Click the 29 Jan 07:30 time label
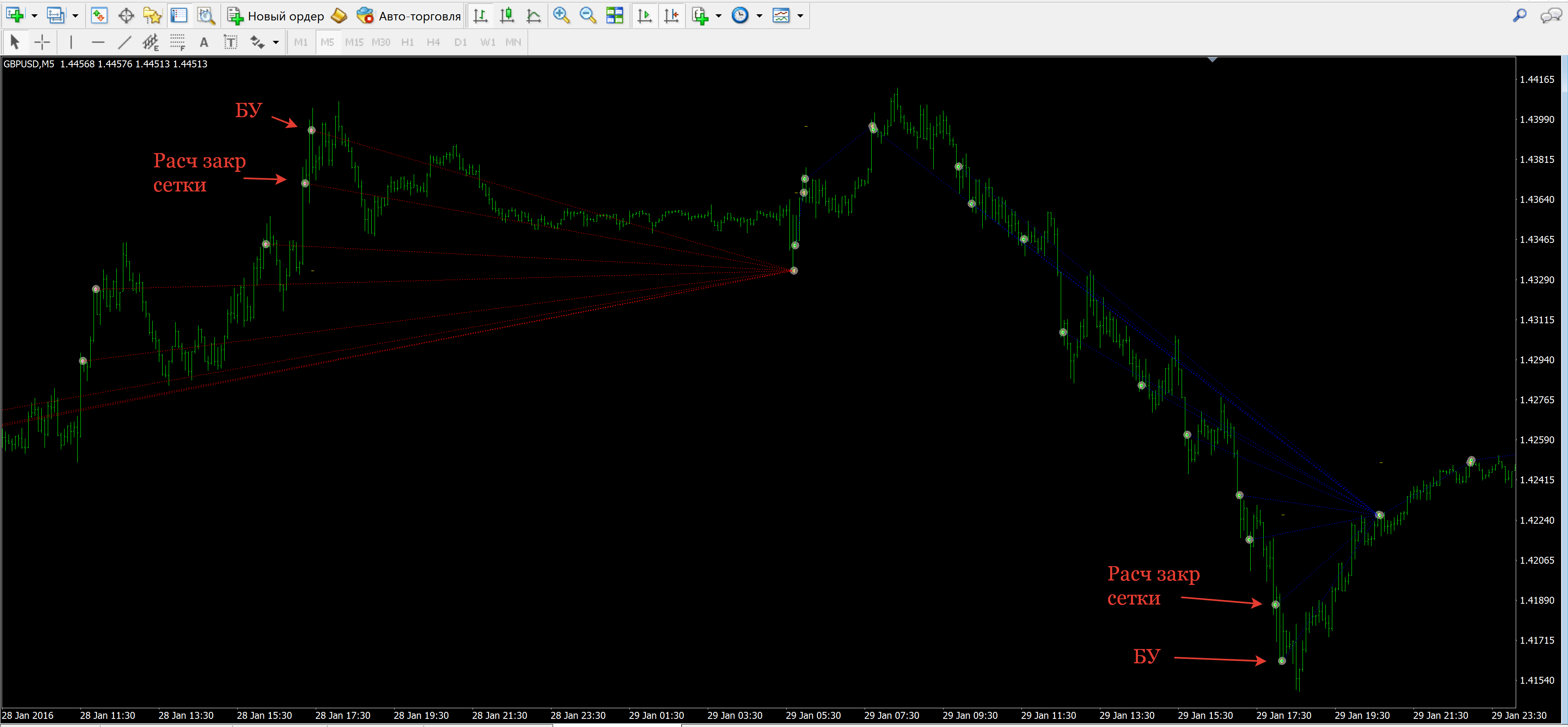Viewport: 1568px width, 727px height. [x=892, y=716]
